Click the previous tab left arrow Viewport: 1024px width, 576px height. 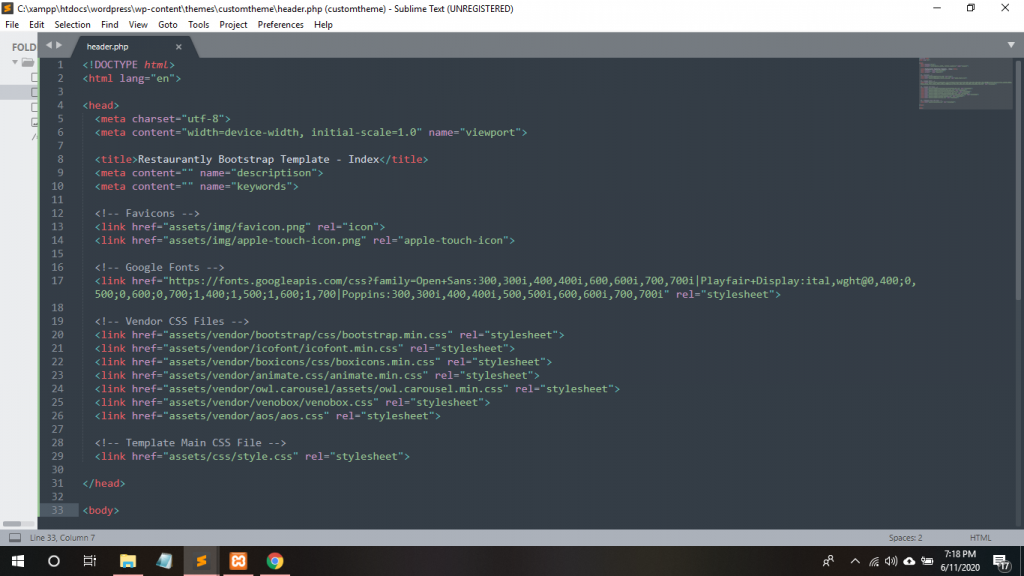(48, 45)
